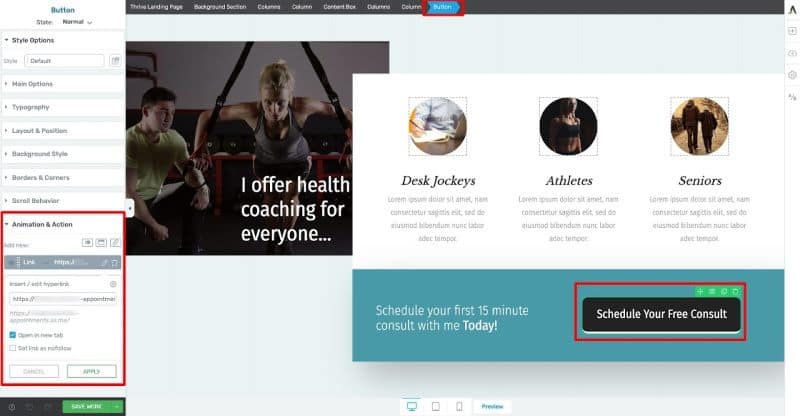Open the State Normal dropdown
Image resolution: width=800 pixels, height=416 pixels.
click(x=78, y=21)
